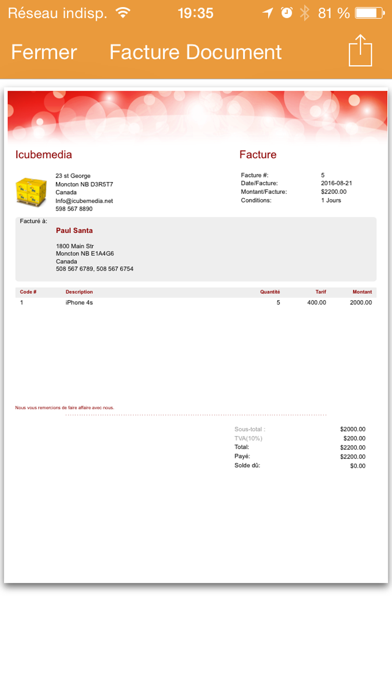Select the Solde dû $0.00 amount
Screen dimensions: 392x696
tap(358, 466)
